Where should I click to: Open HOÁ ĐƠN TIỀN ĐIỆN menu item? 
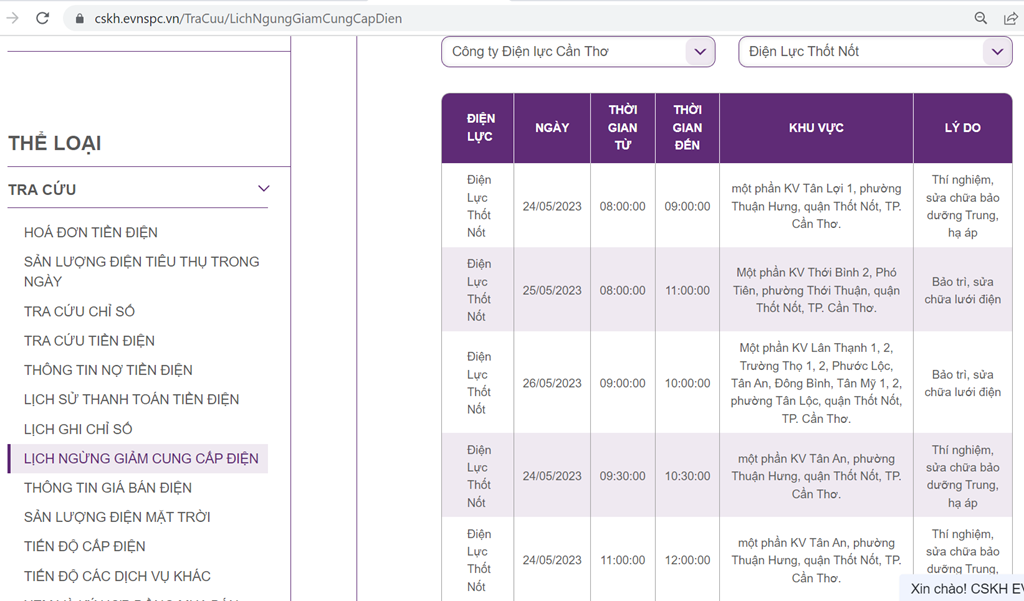point(91,233)
